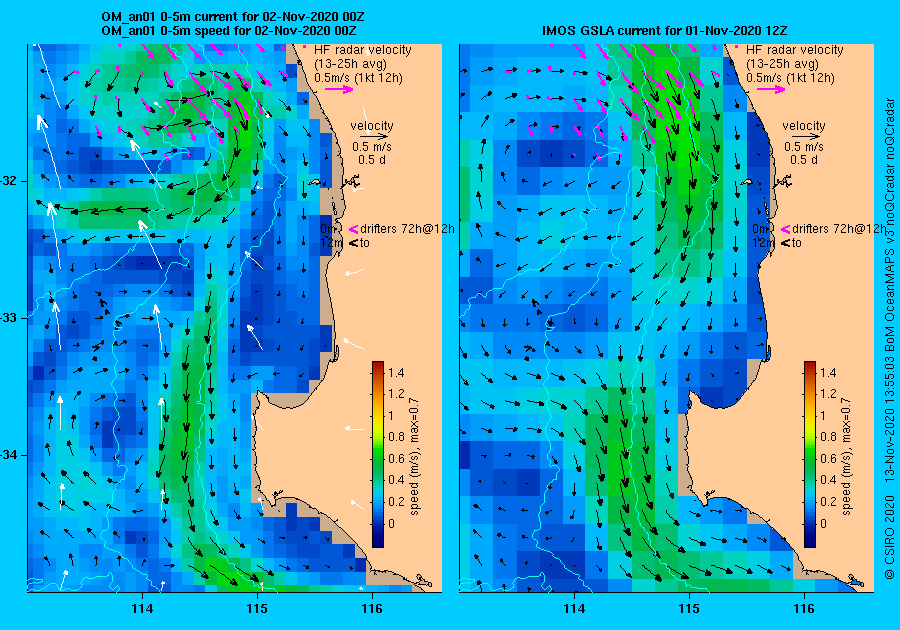Click the magenta drifters arrowhead in IMOS GSLA map
The width and height of the screenshot is (900, 630).
pyautogui.click(x=785, y=229)
